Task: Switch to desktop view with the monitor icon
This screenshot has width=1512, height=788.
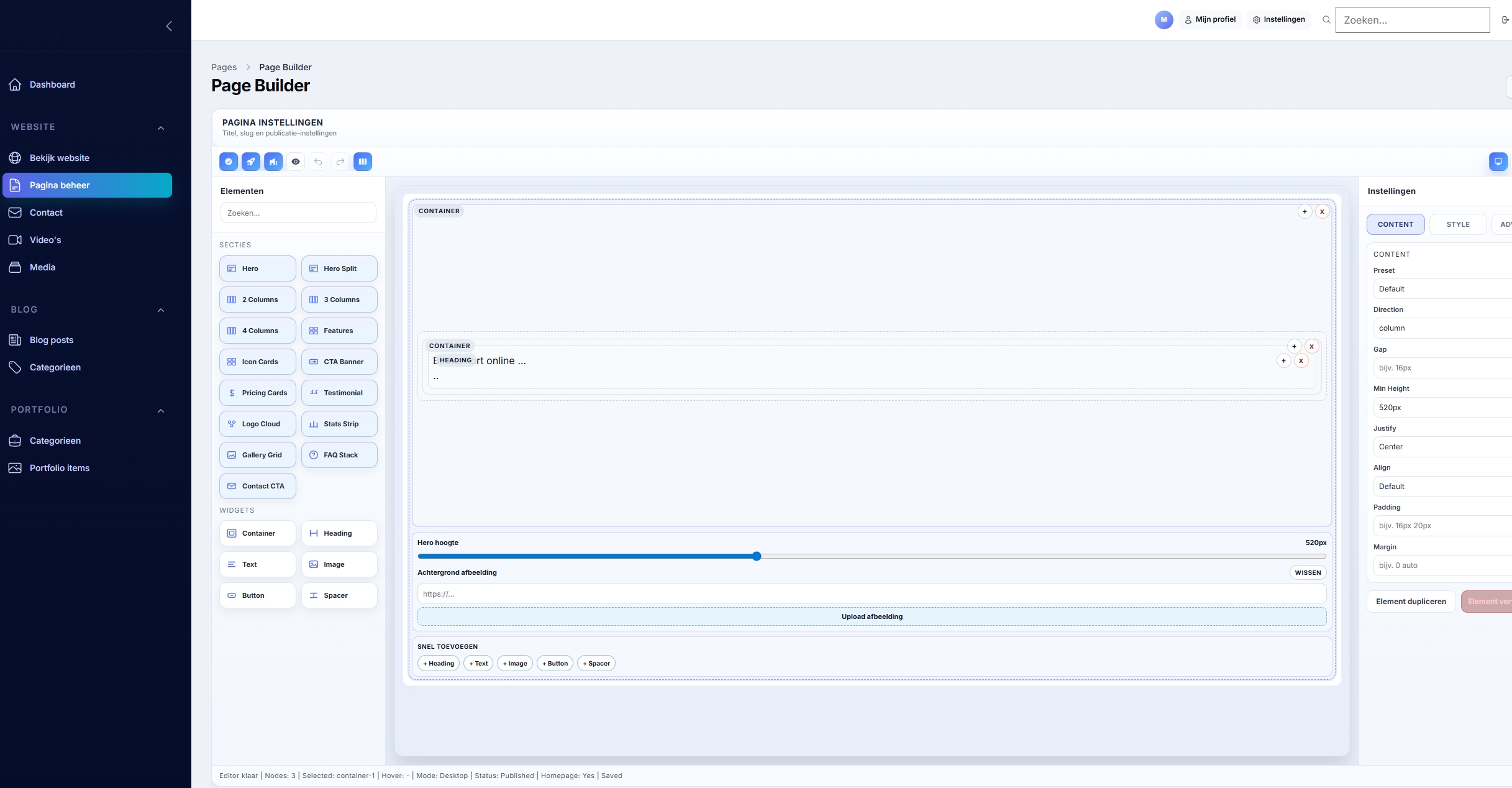Action: (1498, 162)
